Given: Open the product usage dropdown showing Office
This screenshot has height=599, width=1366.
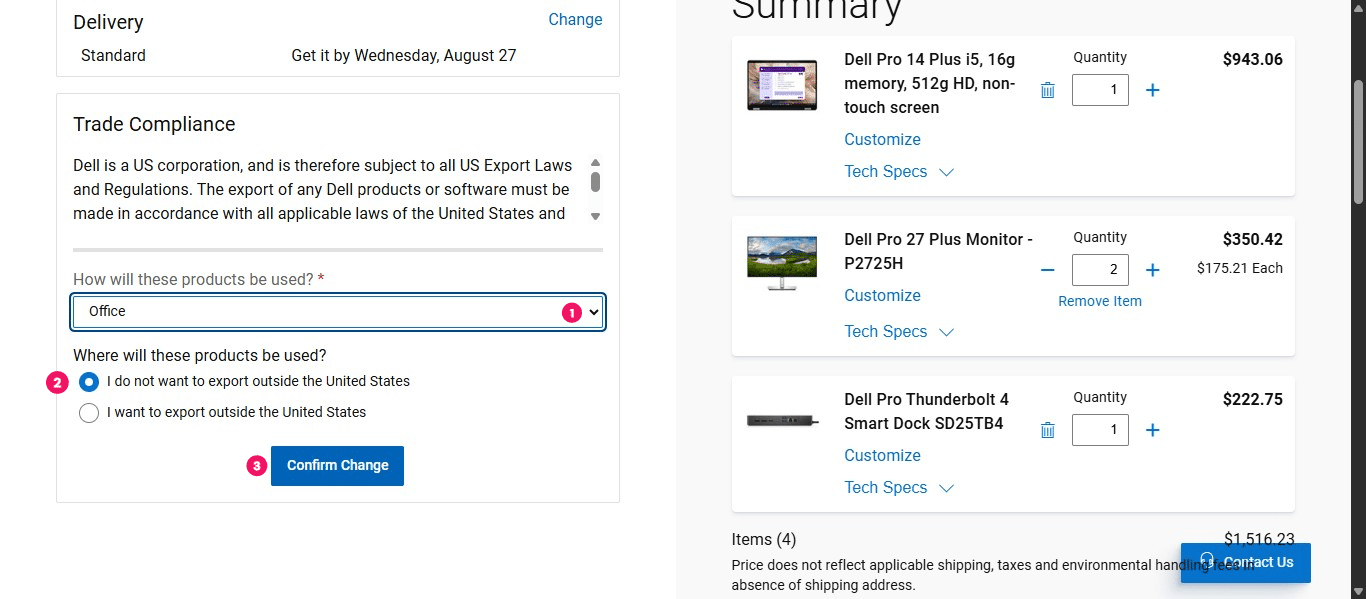Looking at the screenshot, I should [x=338, y=312].
